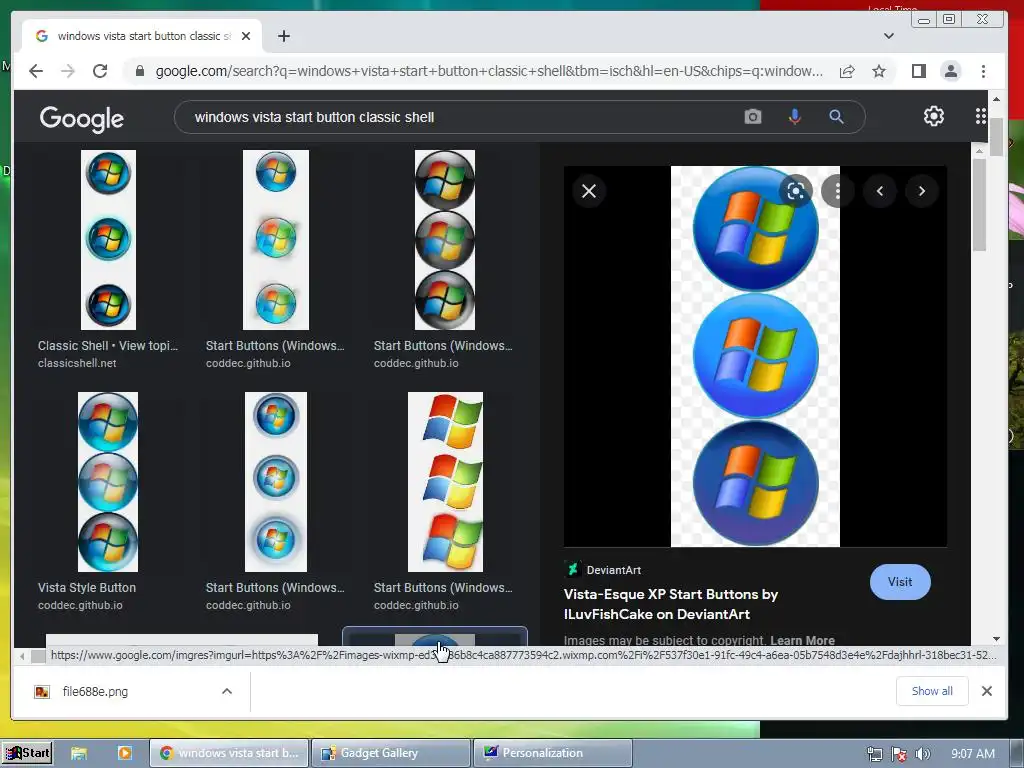This screenshot has width=1024, height=768.
Task: Close the image preview panel
Action: coord(588,191)
